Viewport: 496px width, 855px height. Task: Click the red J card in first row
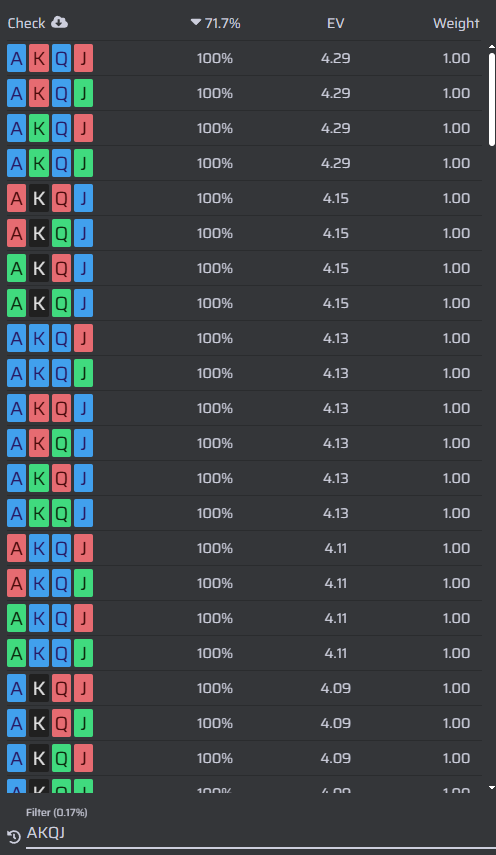[x=83, y=58]
